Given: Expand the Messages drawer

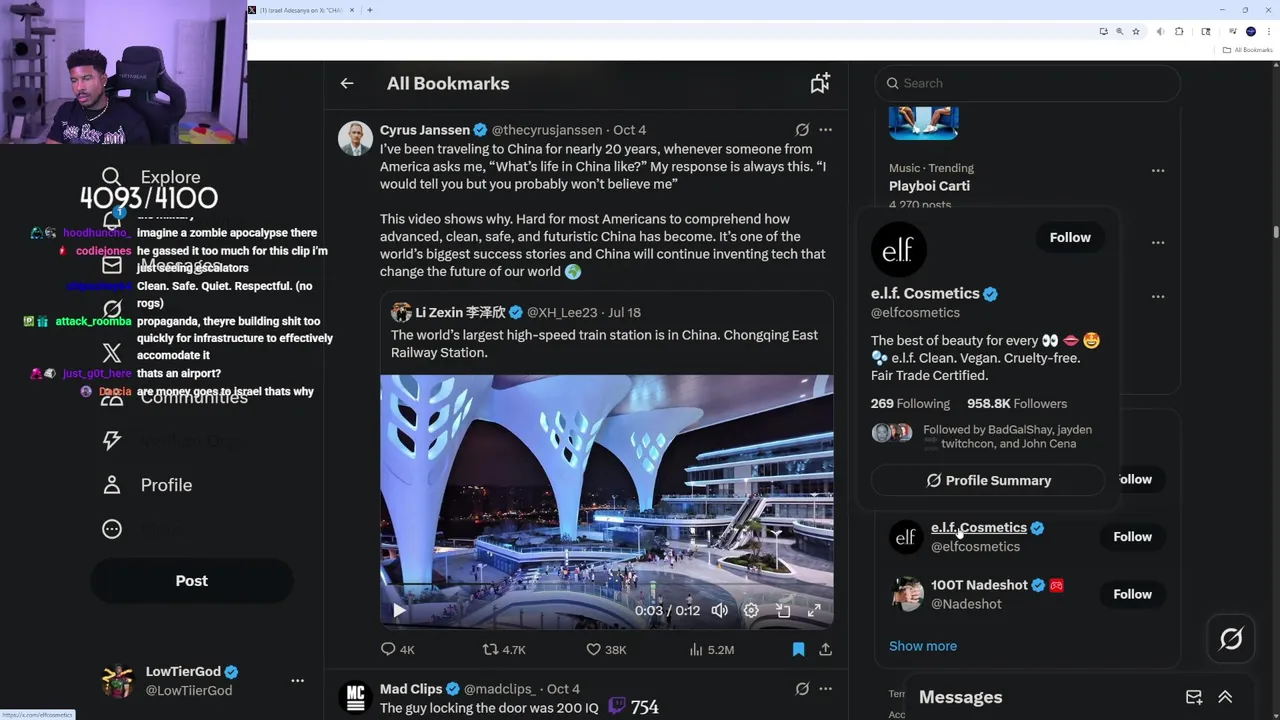Looking at the screenshot, I should point(1225,697).
